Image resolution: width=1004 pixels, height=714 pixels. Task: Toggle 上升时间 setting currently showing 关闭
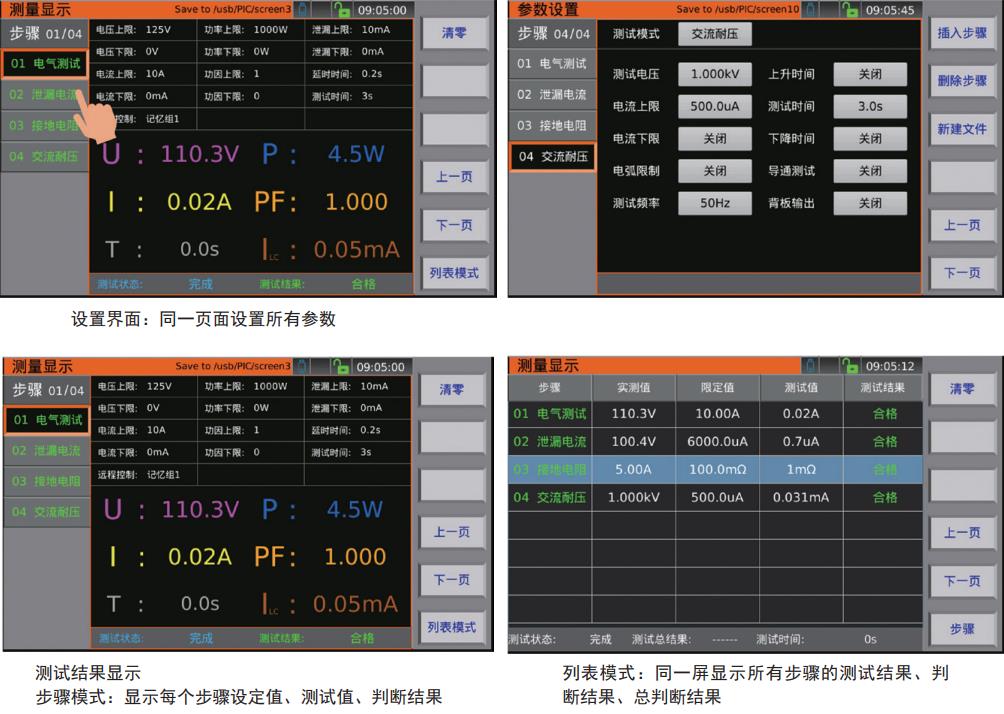pos(869,74)
